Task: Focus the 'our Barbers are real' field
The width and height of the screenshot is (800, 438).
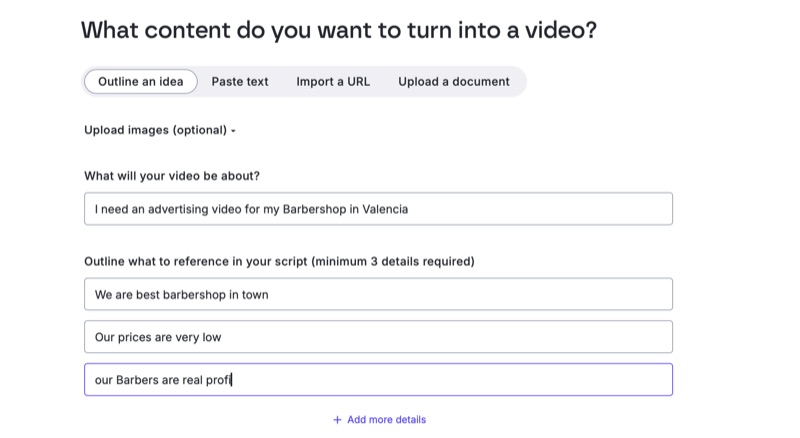Action: (378, 380)
